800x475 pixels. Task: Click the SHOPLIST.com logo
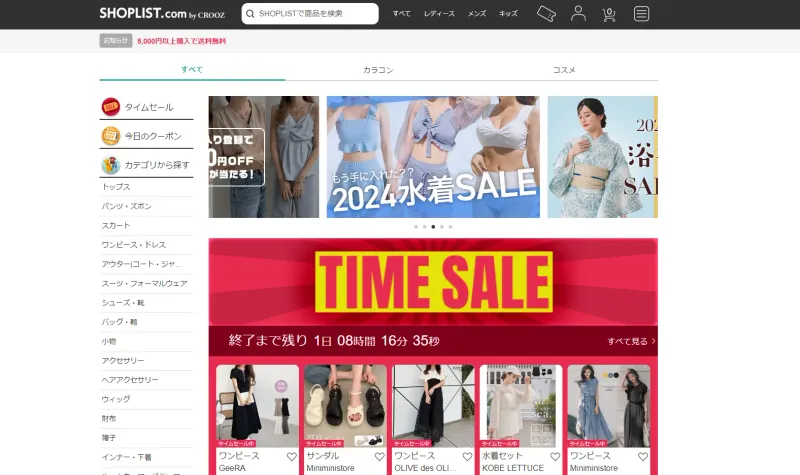tap(162, 13)
